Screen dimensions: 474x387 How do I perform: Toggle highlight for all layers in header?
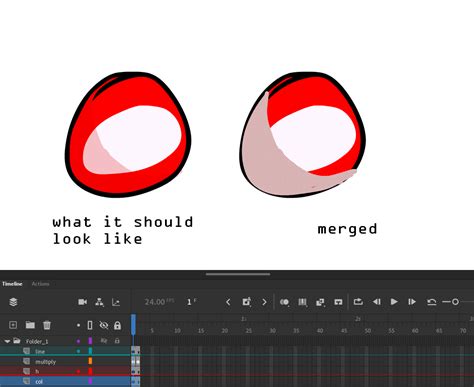click(78, 325)
